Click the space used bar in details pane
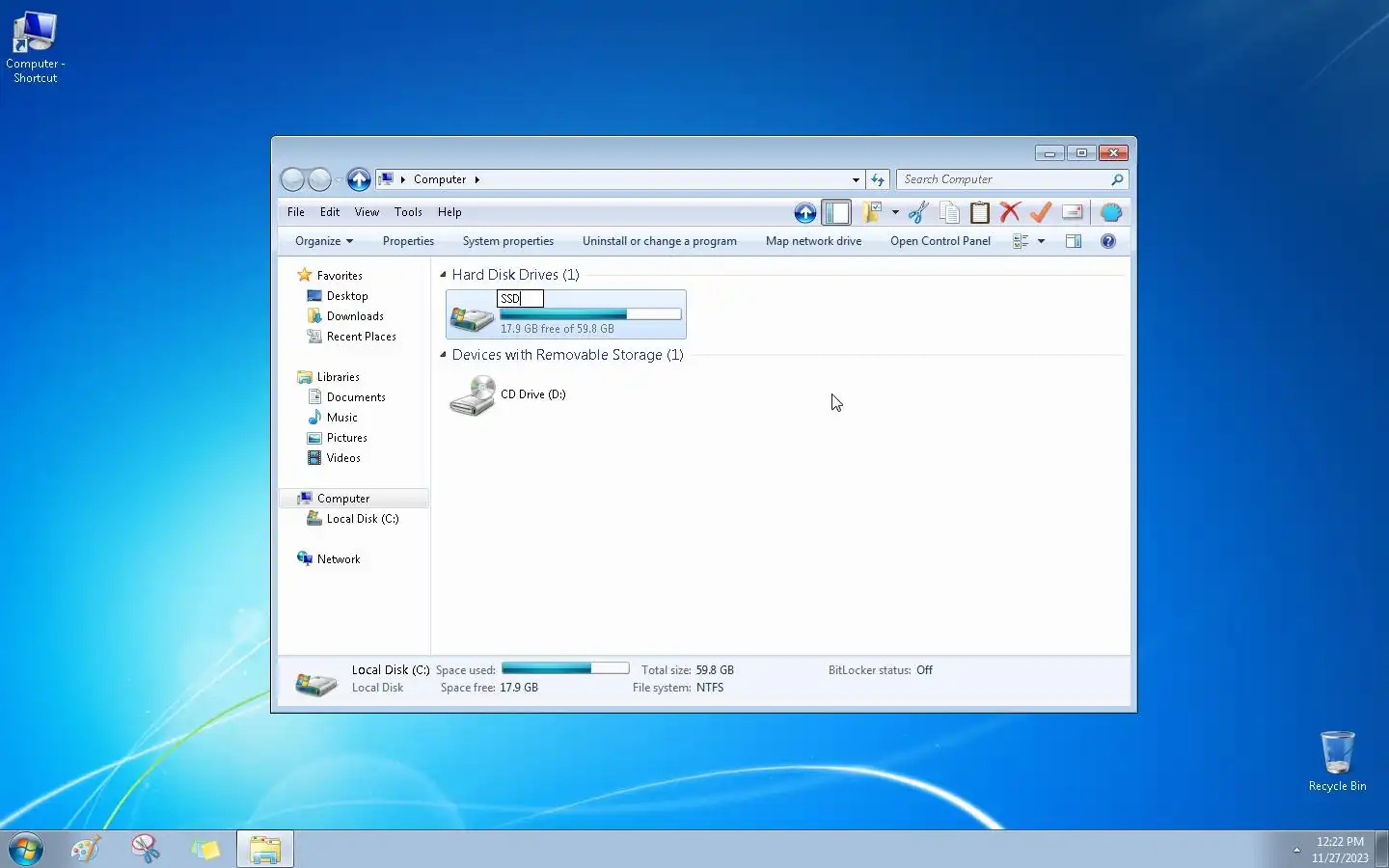 tap(565, 668)
